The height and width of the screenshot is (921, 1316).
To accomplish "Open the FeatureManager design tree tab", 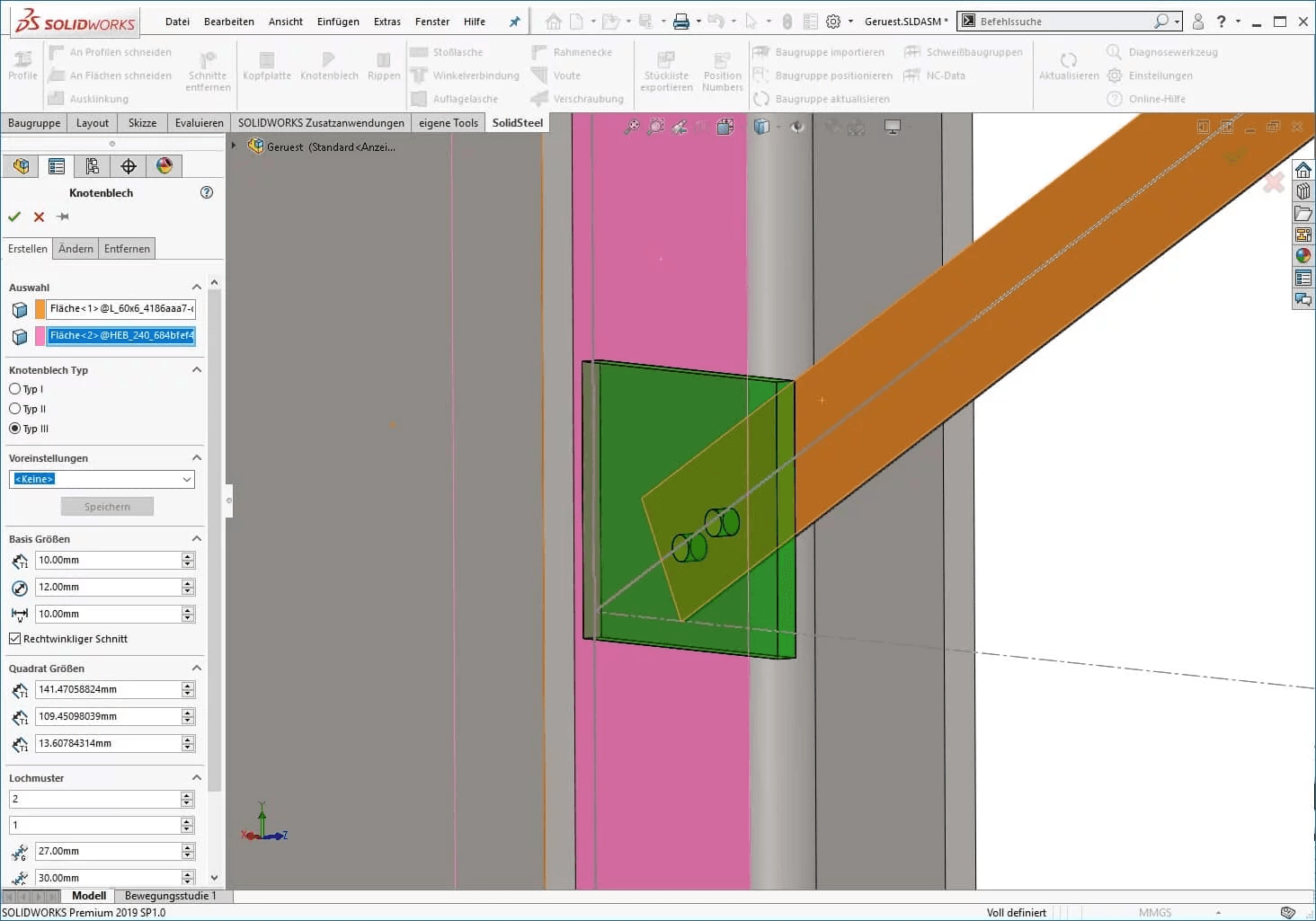I will [x=21, y=166].
